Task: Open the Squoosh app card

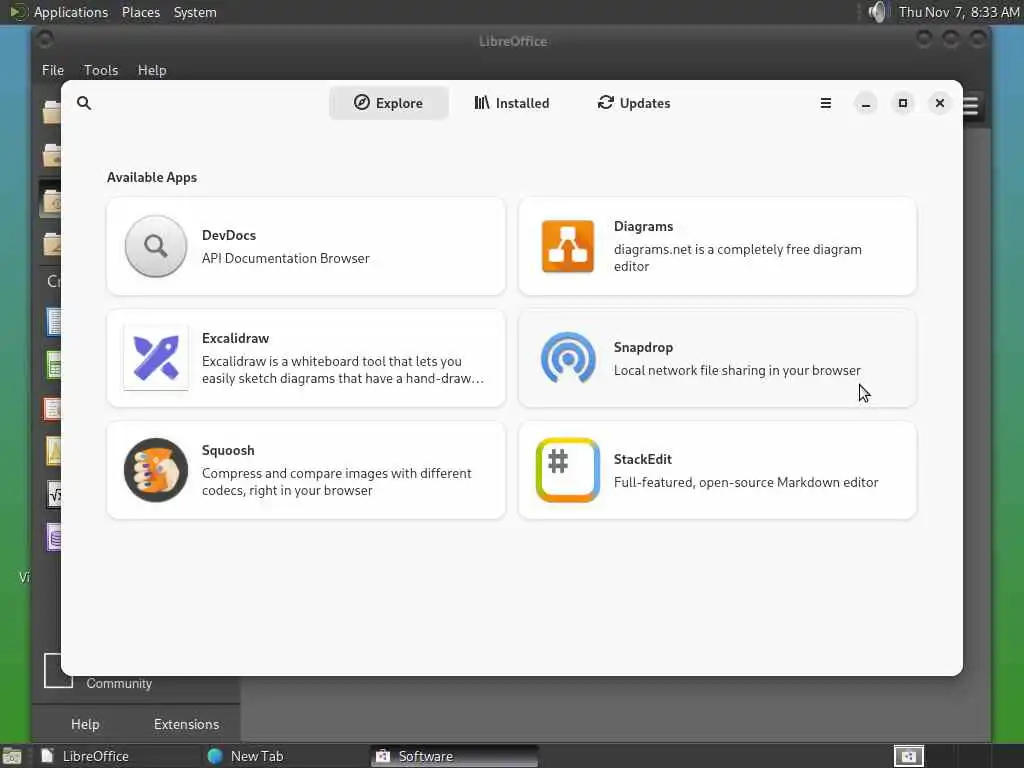Action: click(306, 470)
